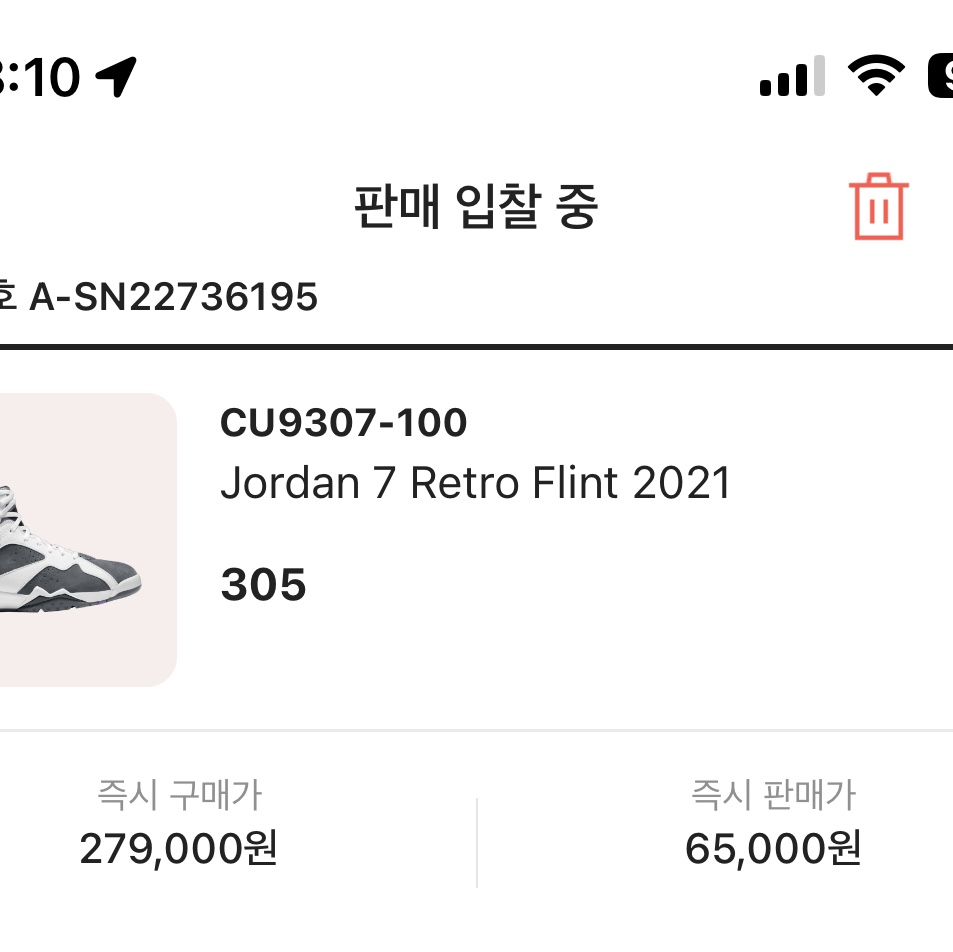
Task: Tap the red trash delete icon
Action: pos(879,207)
